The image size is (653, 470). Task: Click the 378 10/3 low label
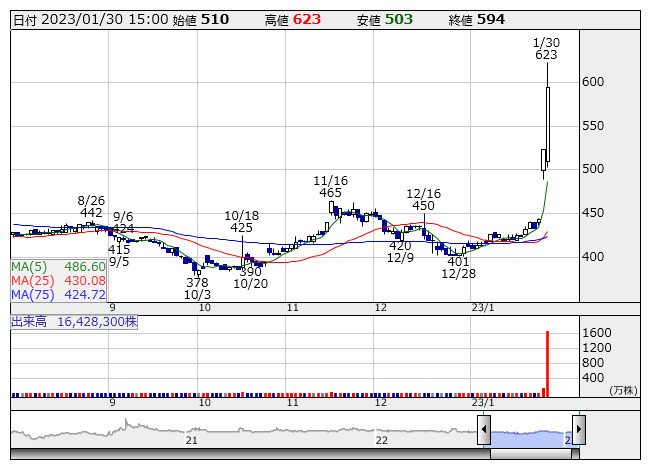click(x=197, y=288)
